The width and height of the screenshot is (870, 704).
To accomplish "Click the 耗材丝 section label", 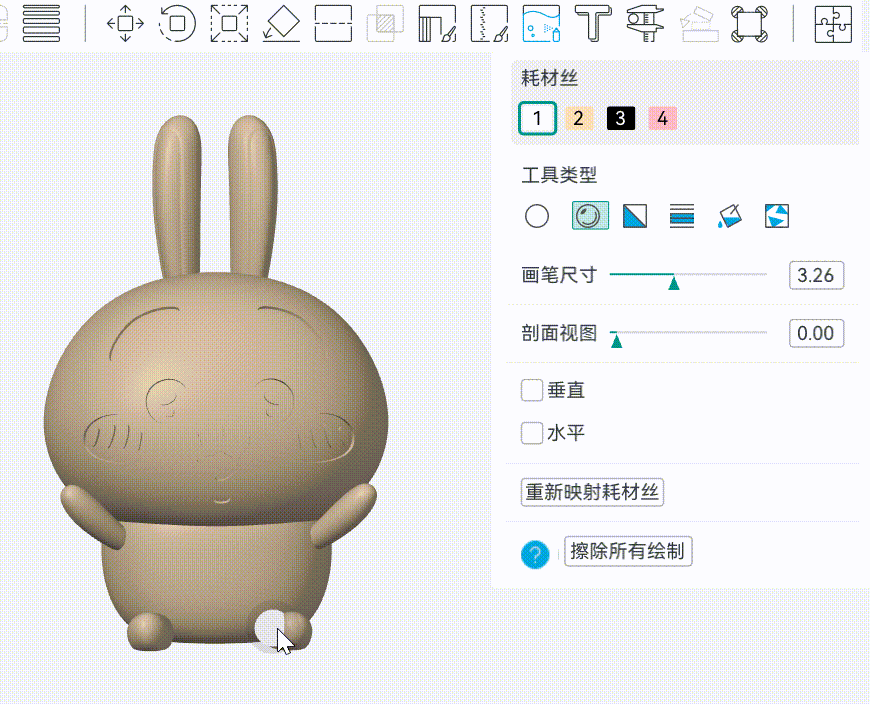I will coord(549,78).
